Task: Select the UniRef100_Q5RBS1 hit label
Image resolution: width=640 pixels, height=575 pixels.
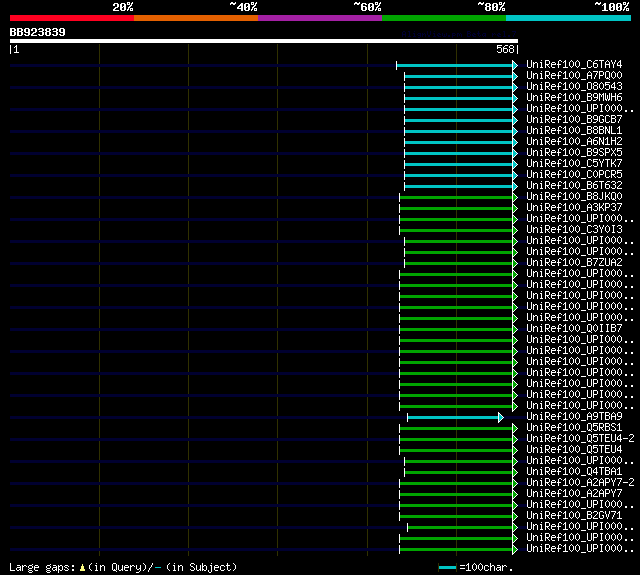Action: 574,428
